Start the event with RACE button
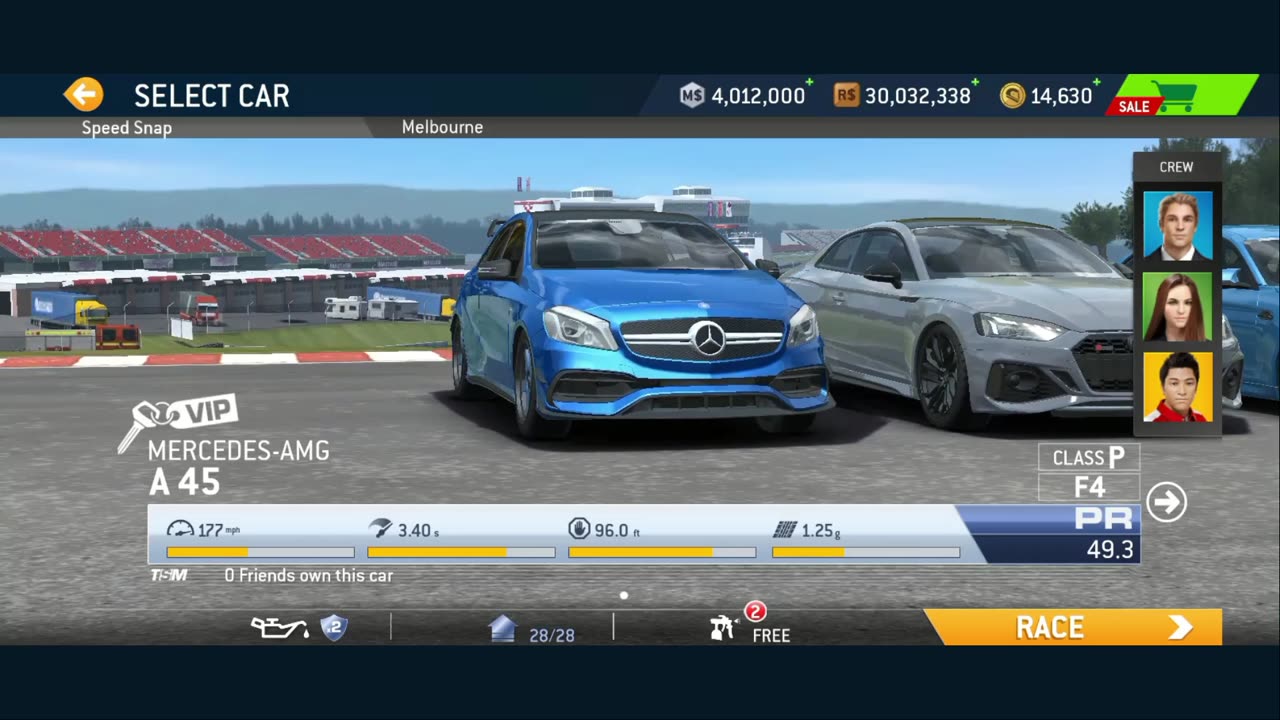The image size is (1280, 720). click(x=1073, y=627)
